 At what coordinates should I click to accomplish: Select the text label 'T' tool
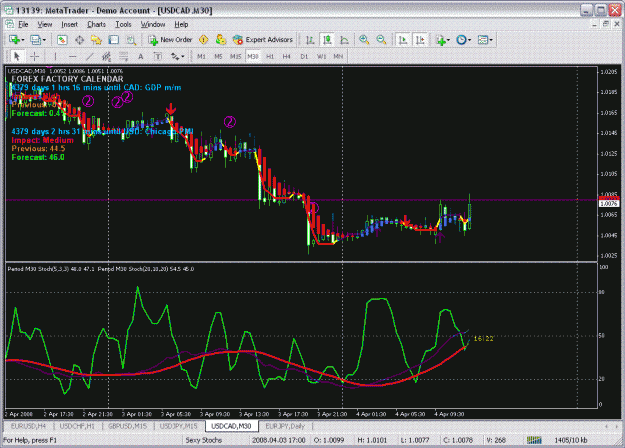158,57
